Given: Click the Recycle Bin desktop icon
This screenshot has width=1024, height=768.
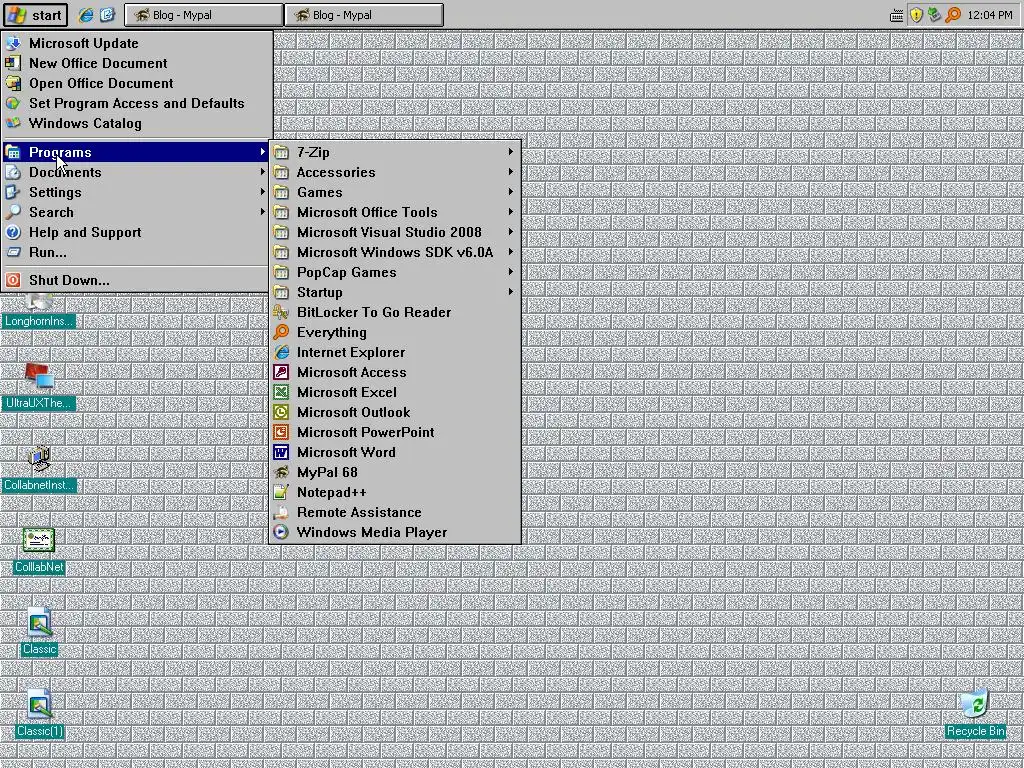Looking at the screenshot, I should click(976, 713).
